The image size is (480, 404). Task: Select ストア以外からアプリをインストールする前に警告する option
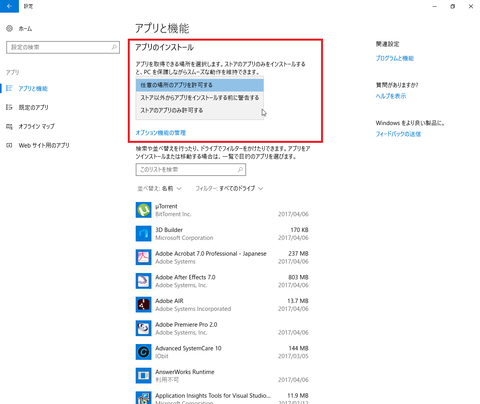coord(200,98)
